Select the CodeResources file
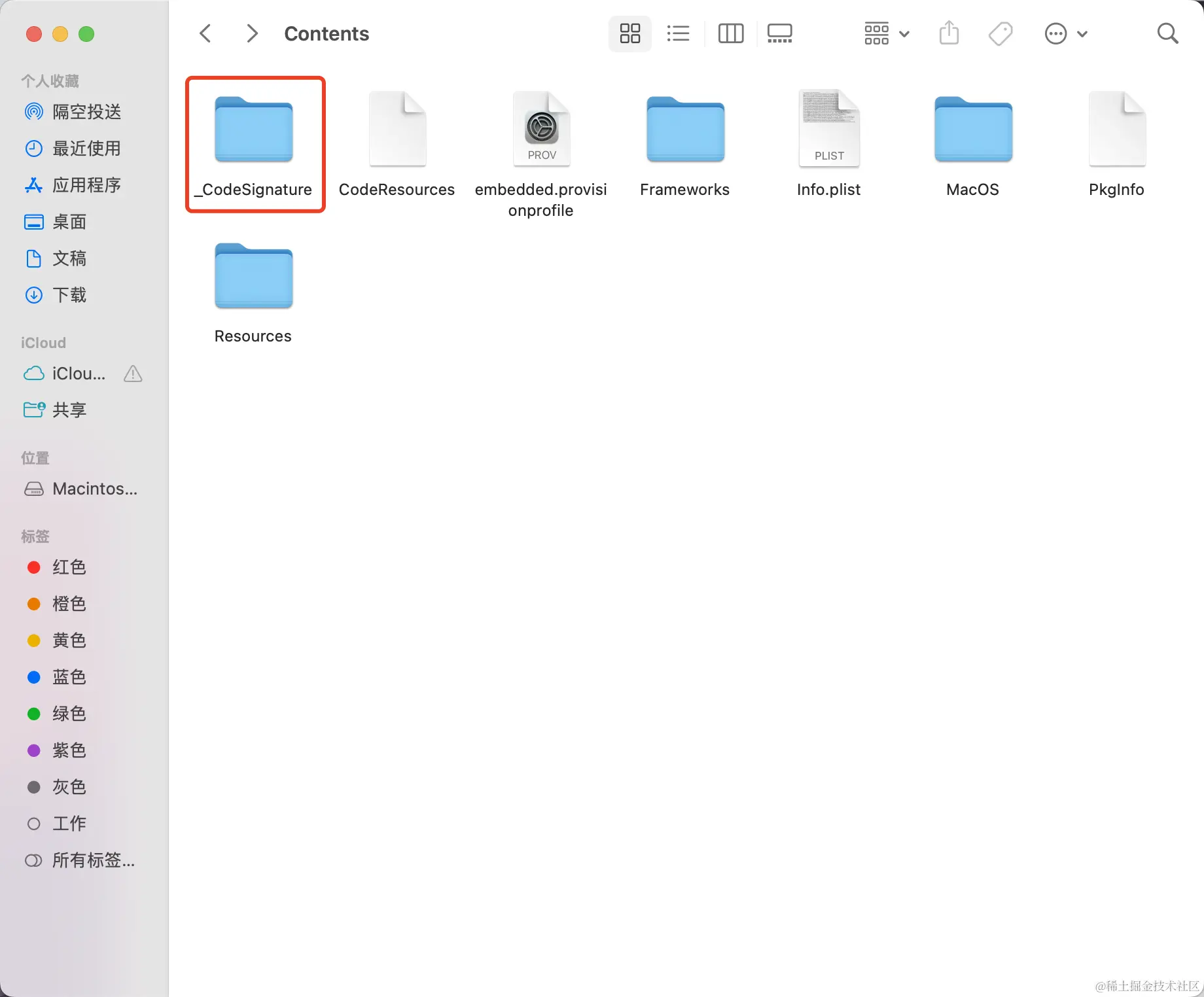 pyautogui.click(x=397, y=145)
